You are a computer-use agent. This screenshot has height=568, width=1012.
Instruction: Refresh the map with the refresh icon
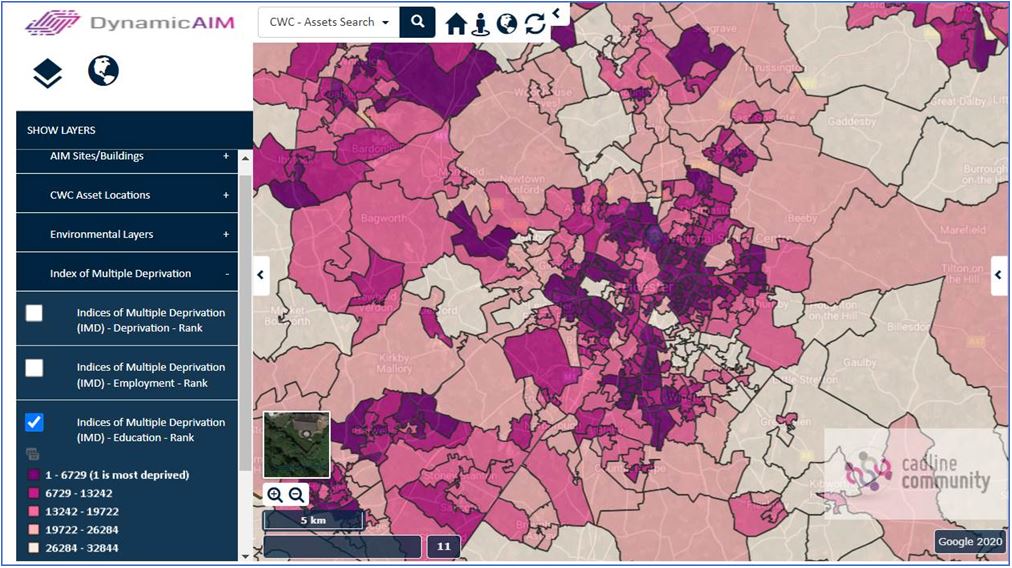click(534, 25)
